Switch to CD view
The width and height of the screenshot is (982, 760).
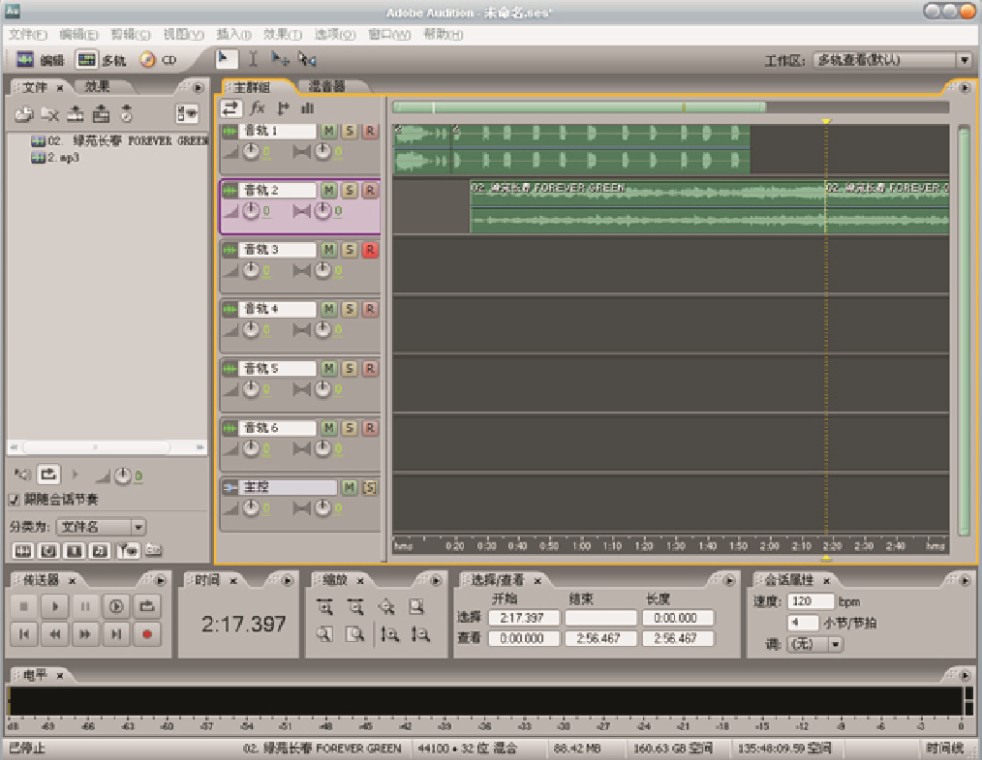(158, 60)
